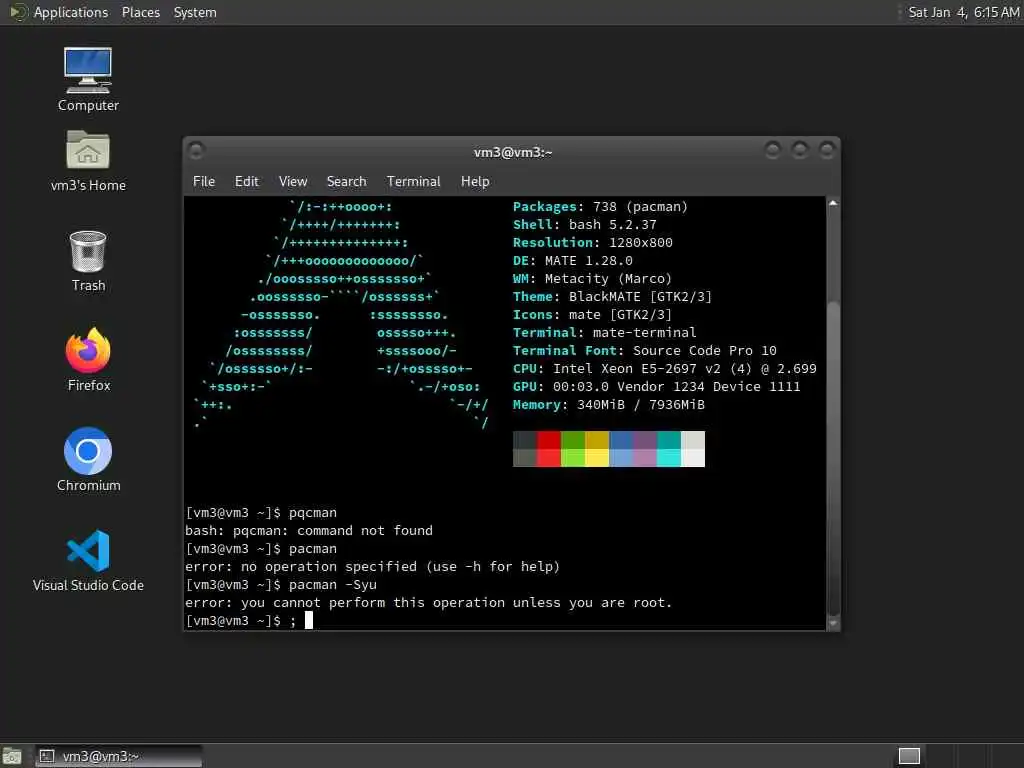Click the MATE logo icon beside Applications
This screenshot has width=1024, height=768.
18,12
